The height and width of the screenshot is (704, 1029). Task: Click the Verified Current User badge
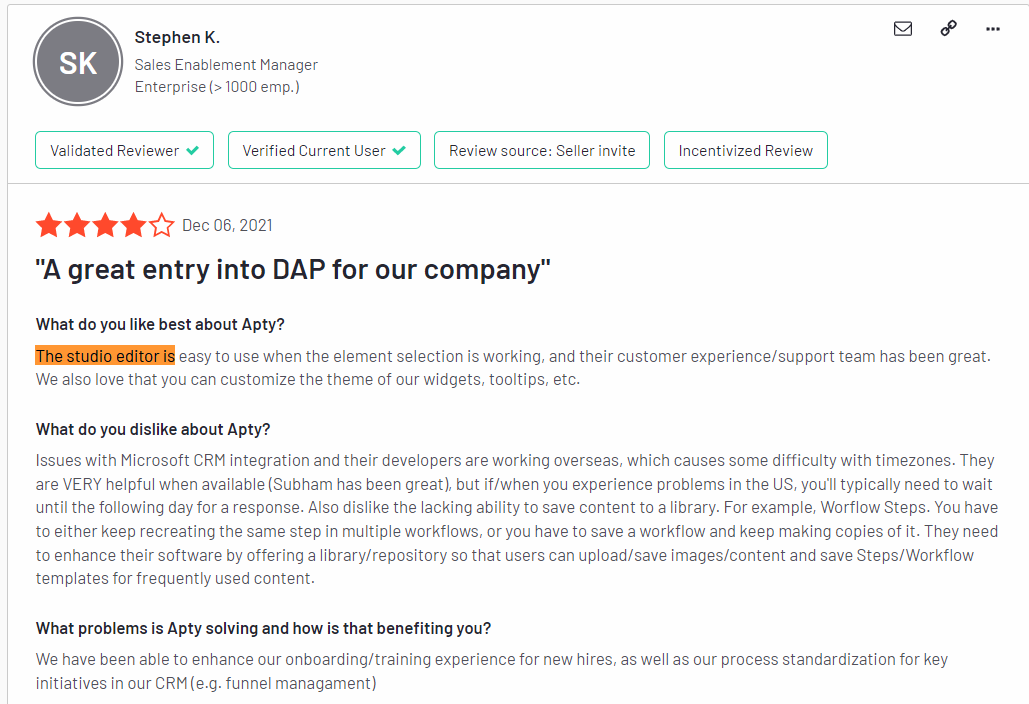point(324,150)
